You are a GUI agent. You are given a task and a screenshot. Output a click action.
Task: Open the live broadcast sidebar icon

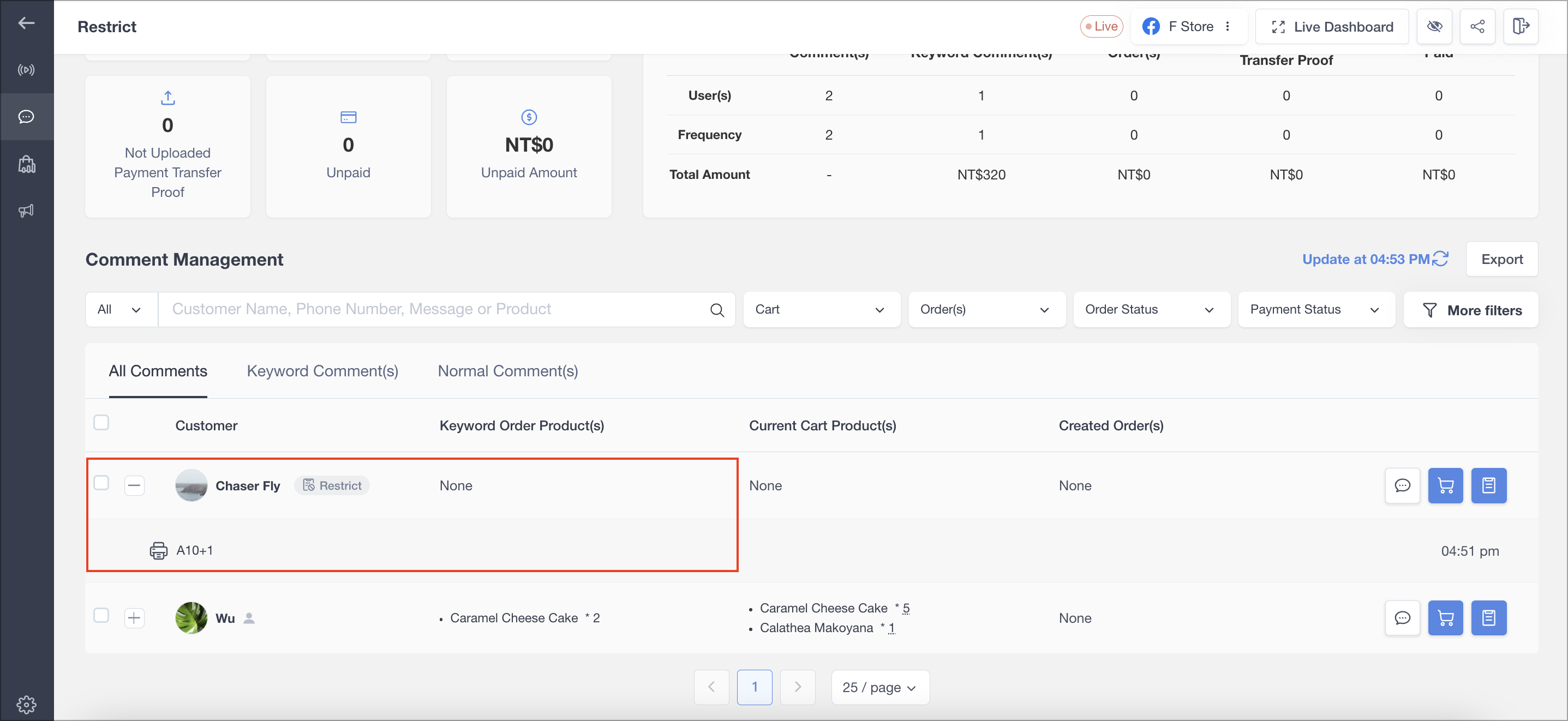26,70
